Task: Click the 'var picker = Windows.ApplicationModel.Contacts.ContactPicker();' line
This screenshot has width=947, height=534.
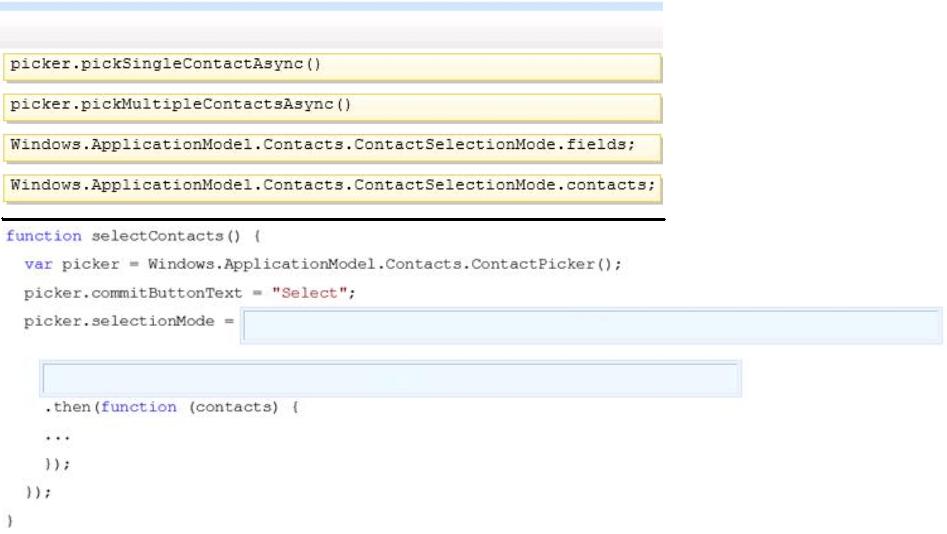Action: 323,265
